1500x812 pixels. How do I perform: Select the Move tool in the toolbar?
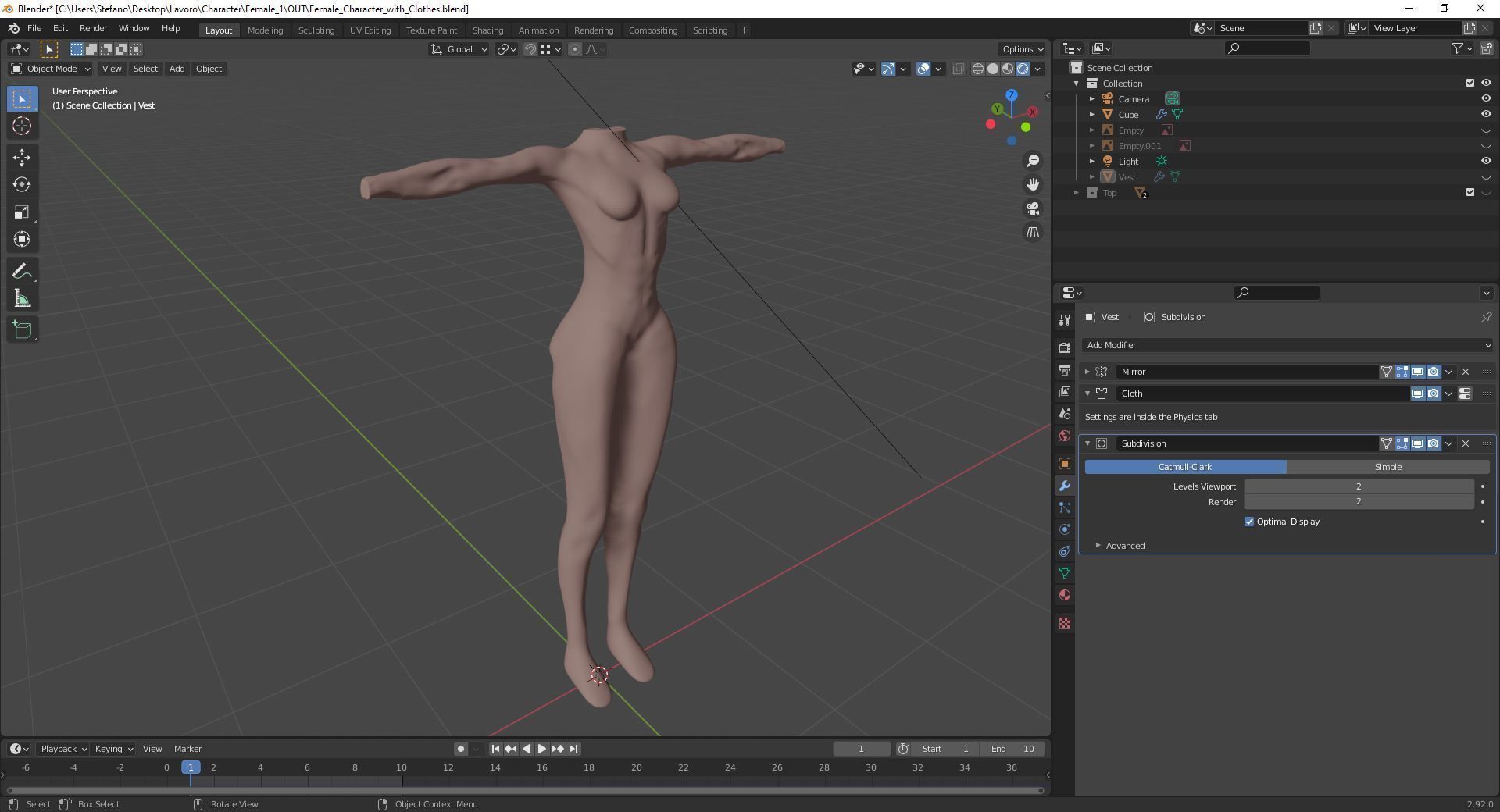(x=22, y=158)
